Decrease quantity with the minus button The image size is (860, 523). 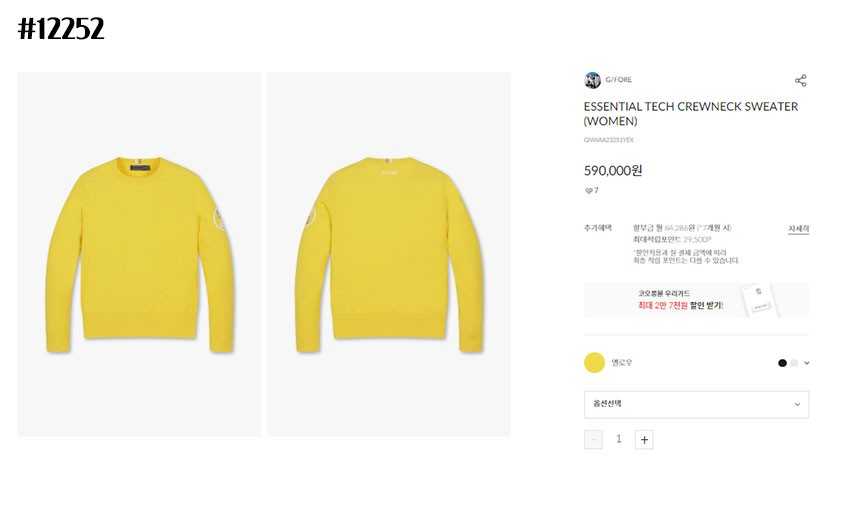pyautogui.click(x=593, y=440)
